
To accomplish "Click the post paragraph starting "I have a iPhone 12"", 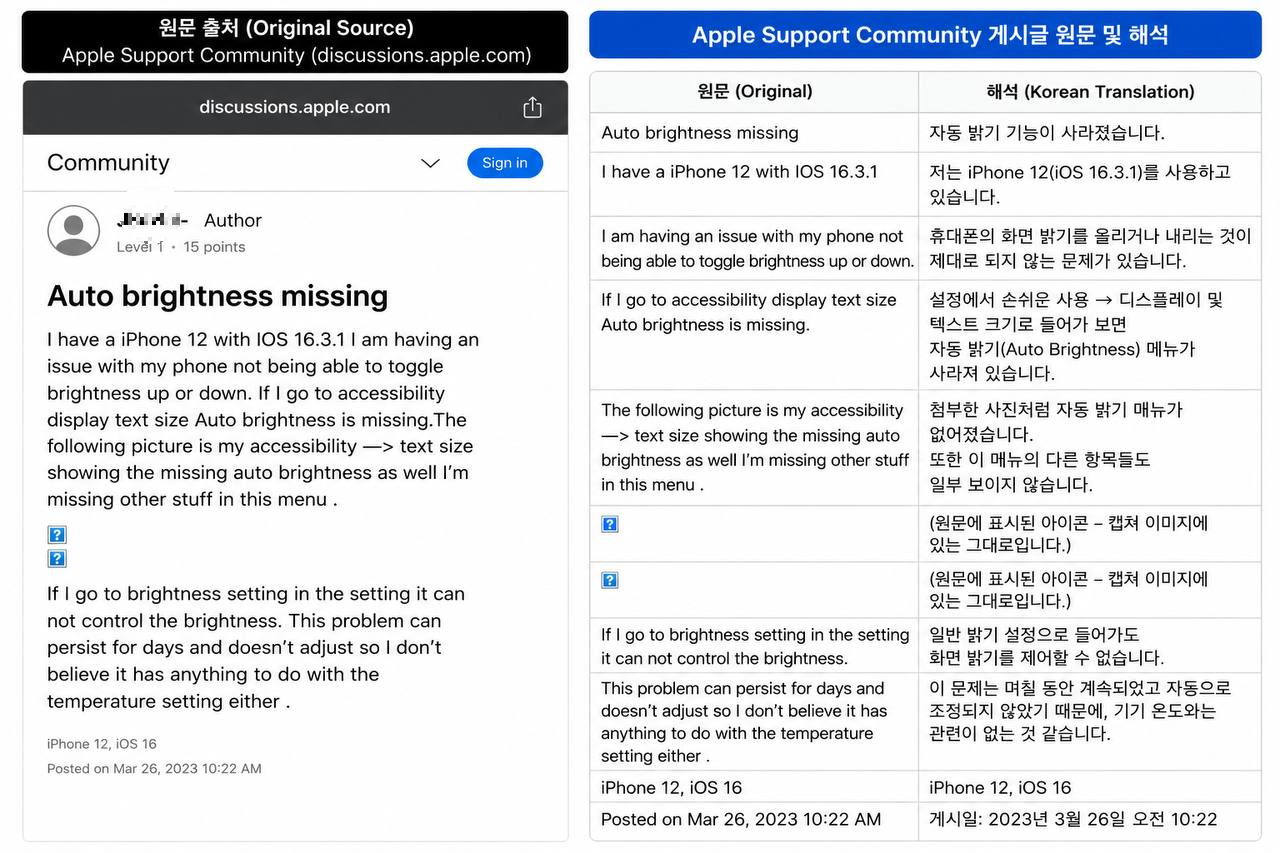I will coord(263,419).
